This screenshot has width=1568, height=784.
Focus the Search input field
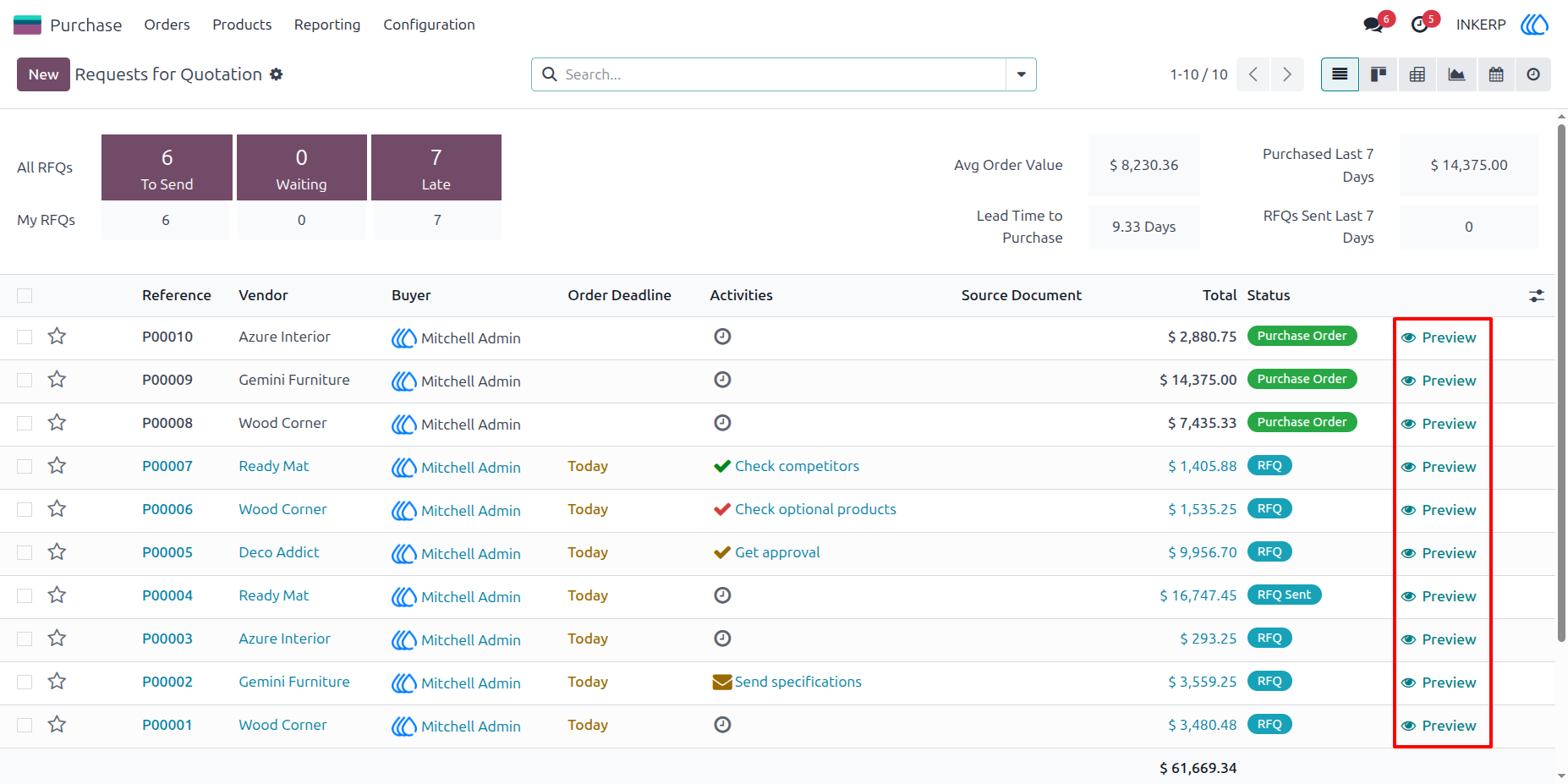(x=782, y=74)
